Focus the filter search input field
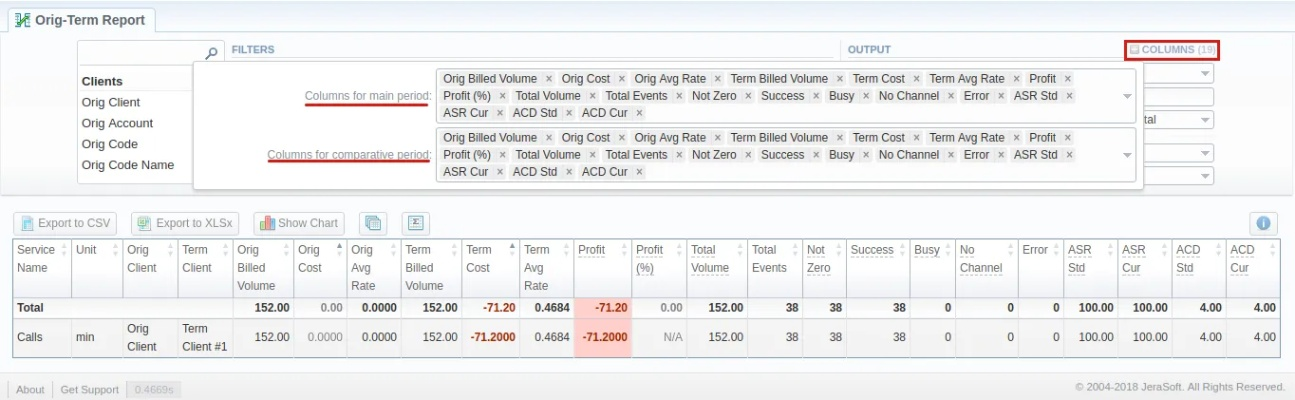 pyautogui.click(x=140, y=52)
